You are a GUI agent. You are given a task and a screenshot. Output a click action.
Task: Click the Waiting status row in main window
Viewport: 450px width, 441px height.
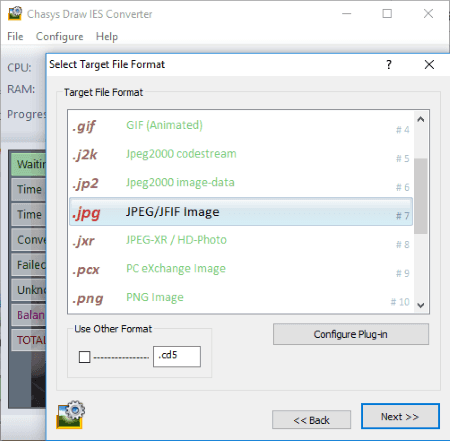pyautogui.click(x=29, y=164)
